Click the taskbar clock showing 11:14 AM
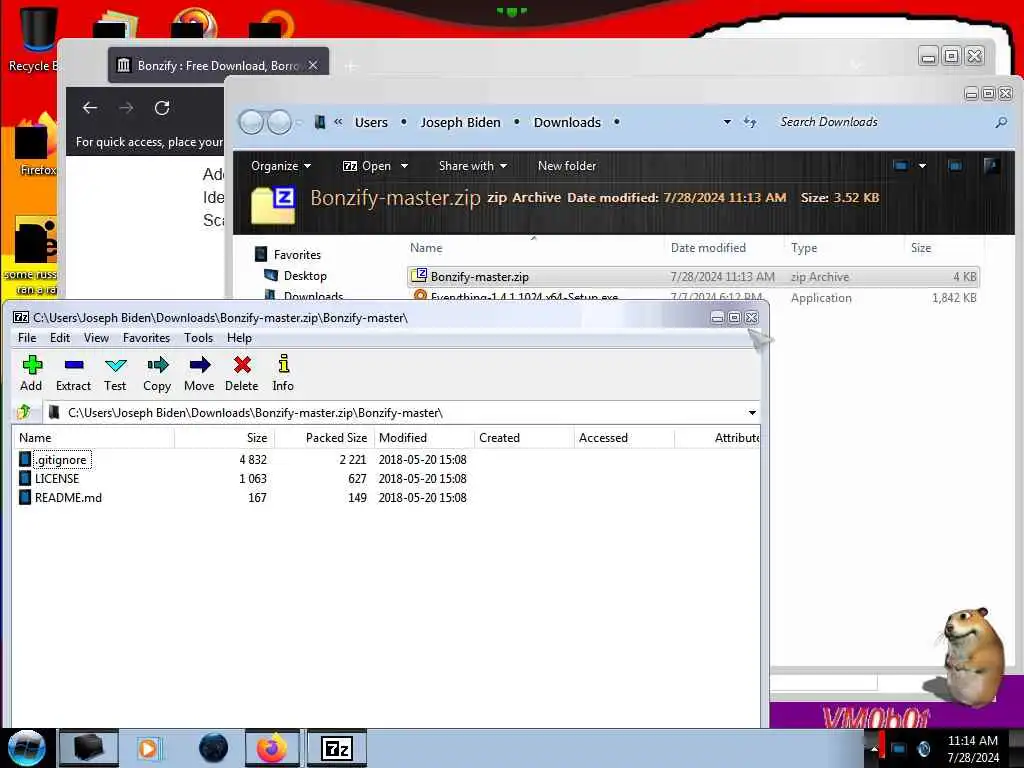 pos(972,748)
